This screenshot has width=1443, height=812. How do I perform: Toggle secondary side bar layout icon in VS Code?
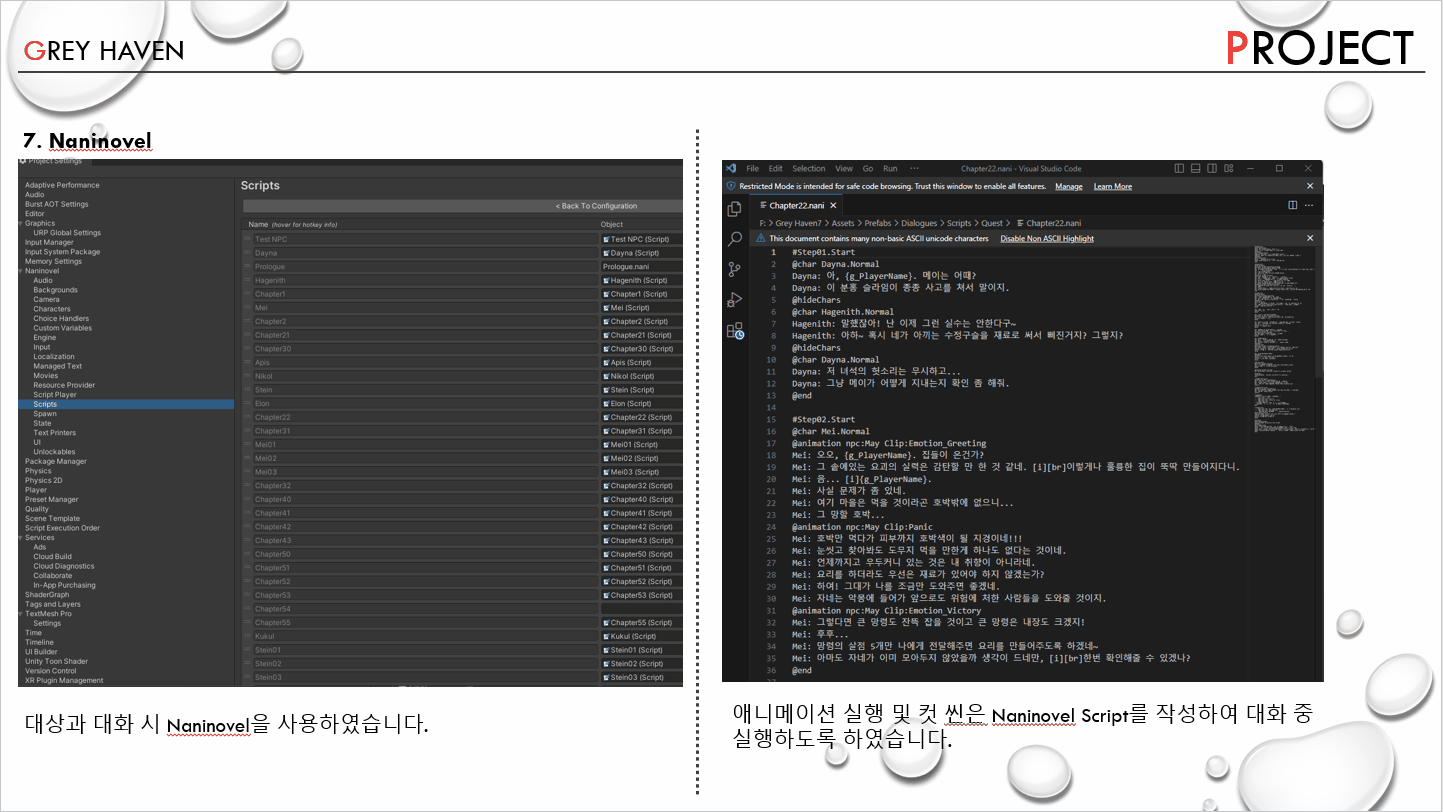coord(1212,168)
